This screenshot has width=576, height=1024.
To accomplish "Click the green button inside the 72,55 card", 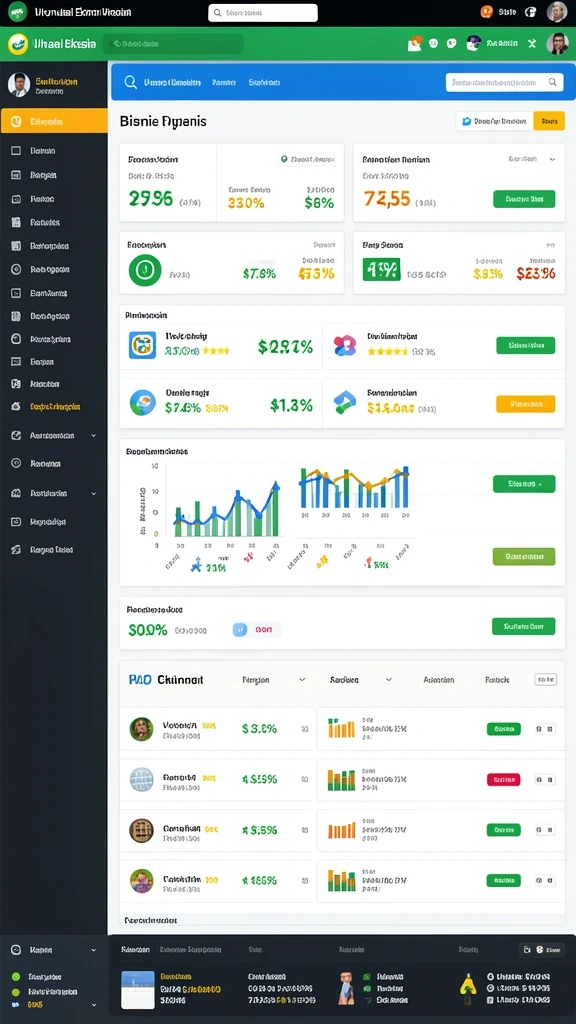I will [x=524, y=199].
